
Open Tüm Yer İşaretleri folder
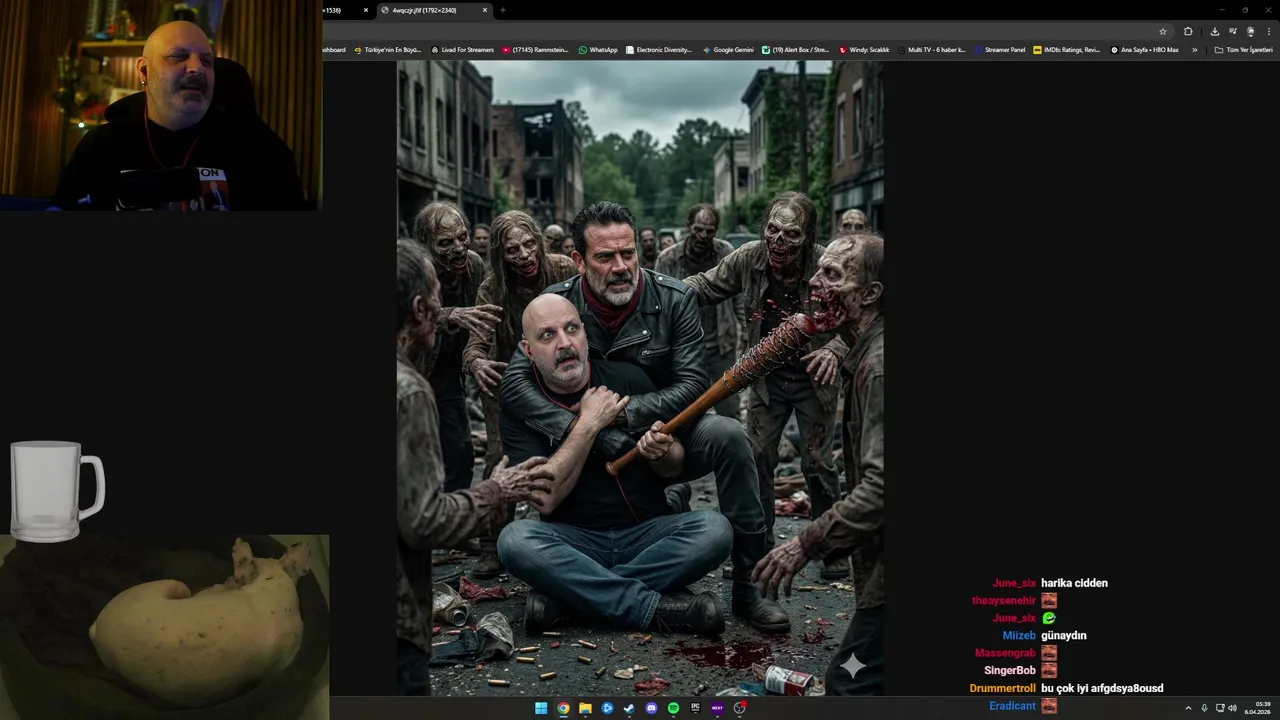(x=1244, y=49)
